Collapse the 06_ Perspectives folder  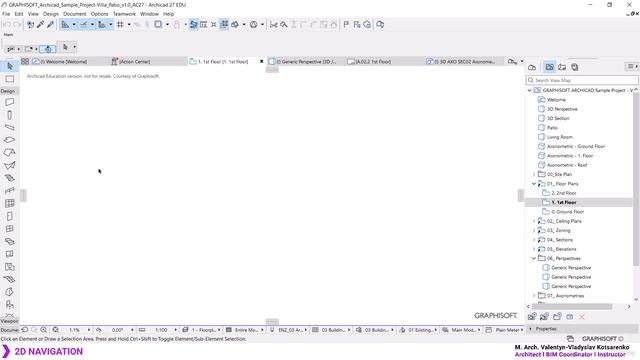point(534,258)
